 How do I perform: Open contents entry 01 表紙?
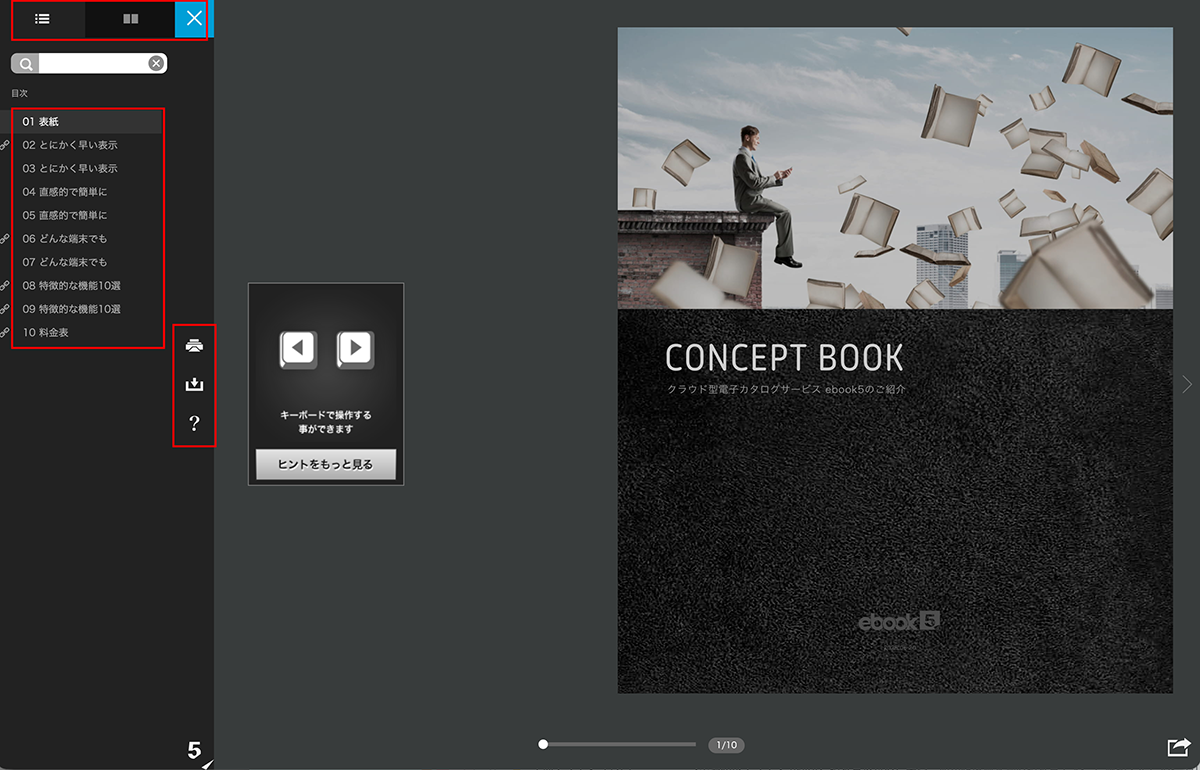[41, 121]
